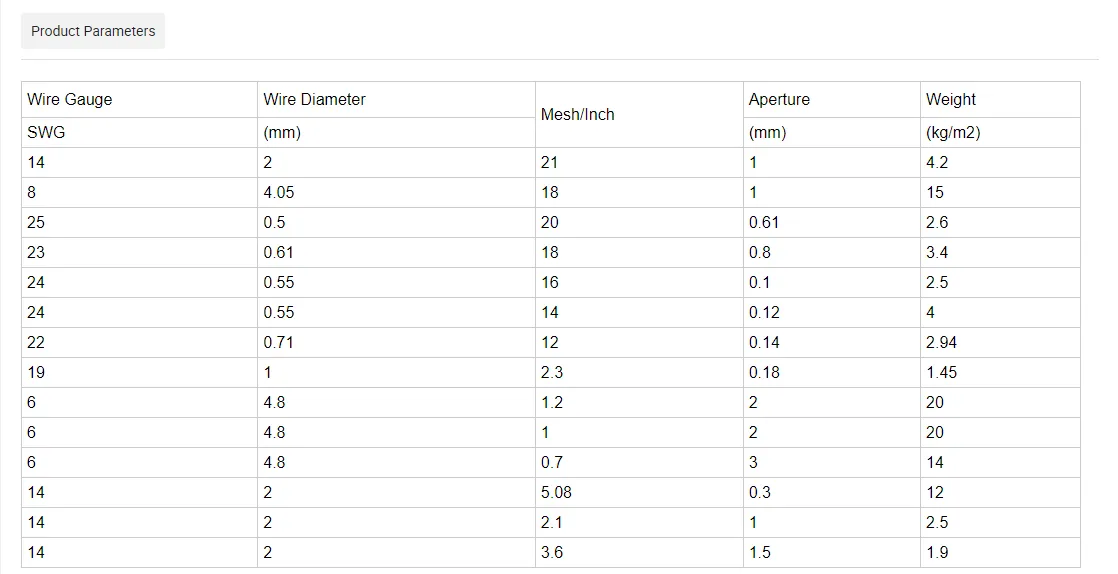Image resolution: width=1118 pixels, height=574 pixels.
Task: Open the Product Parameters tab
Action: pyautogui.click(x=93, y=31)
